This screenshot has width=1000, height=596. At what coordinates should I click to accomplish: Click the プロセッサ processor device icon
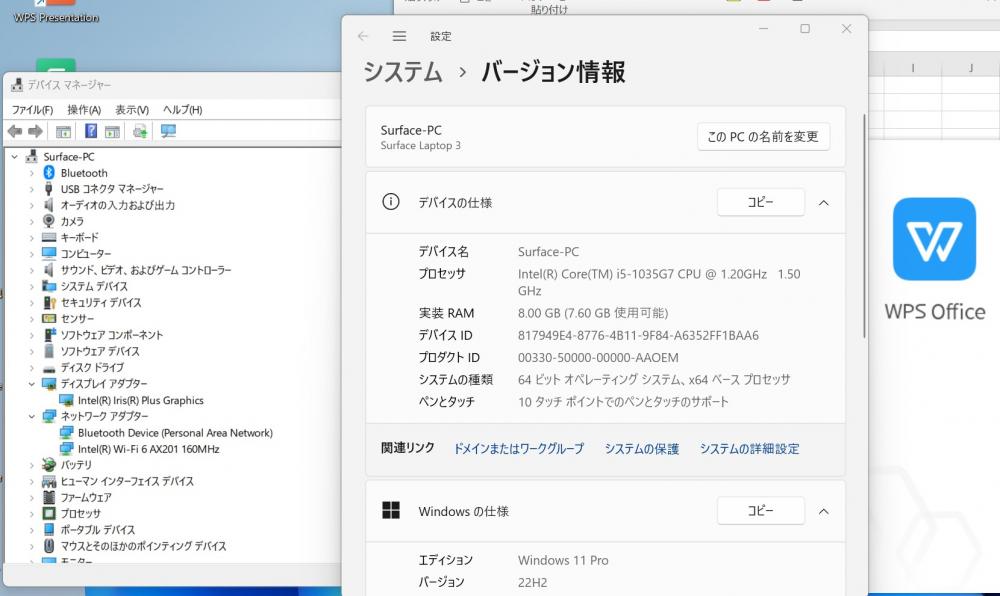coord(49,513)
